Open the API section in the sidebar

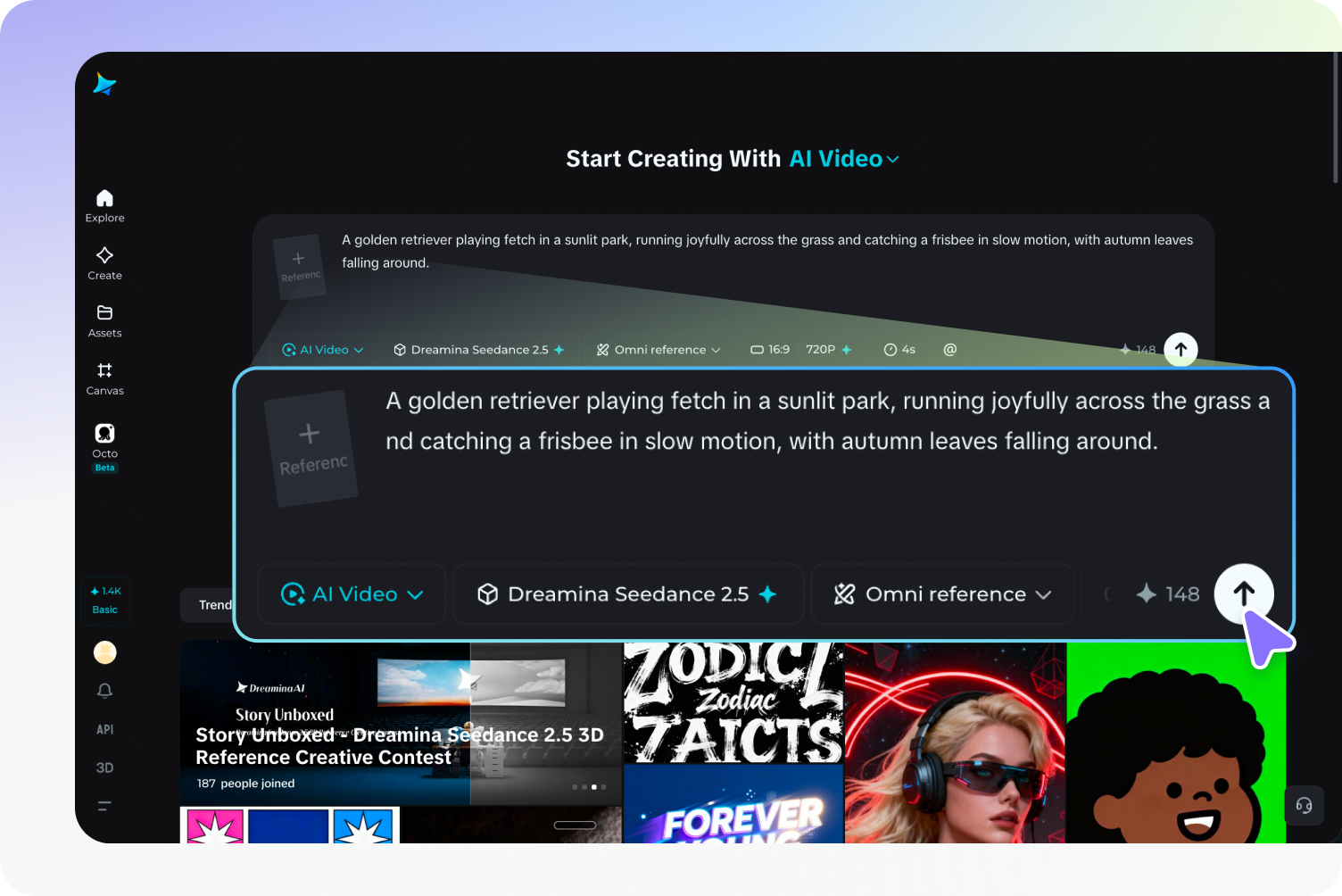104,729
